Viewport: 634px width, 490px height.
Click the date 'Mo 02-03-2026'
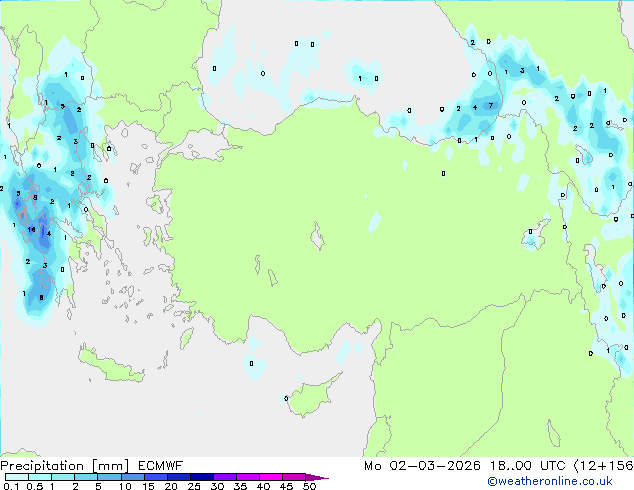click(423, 466)
